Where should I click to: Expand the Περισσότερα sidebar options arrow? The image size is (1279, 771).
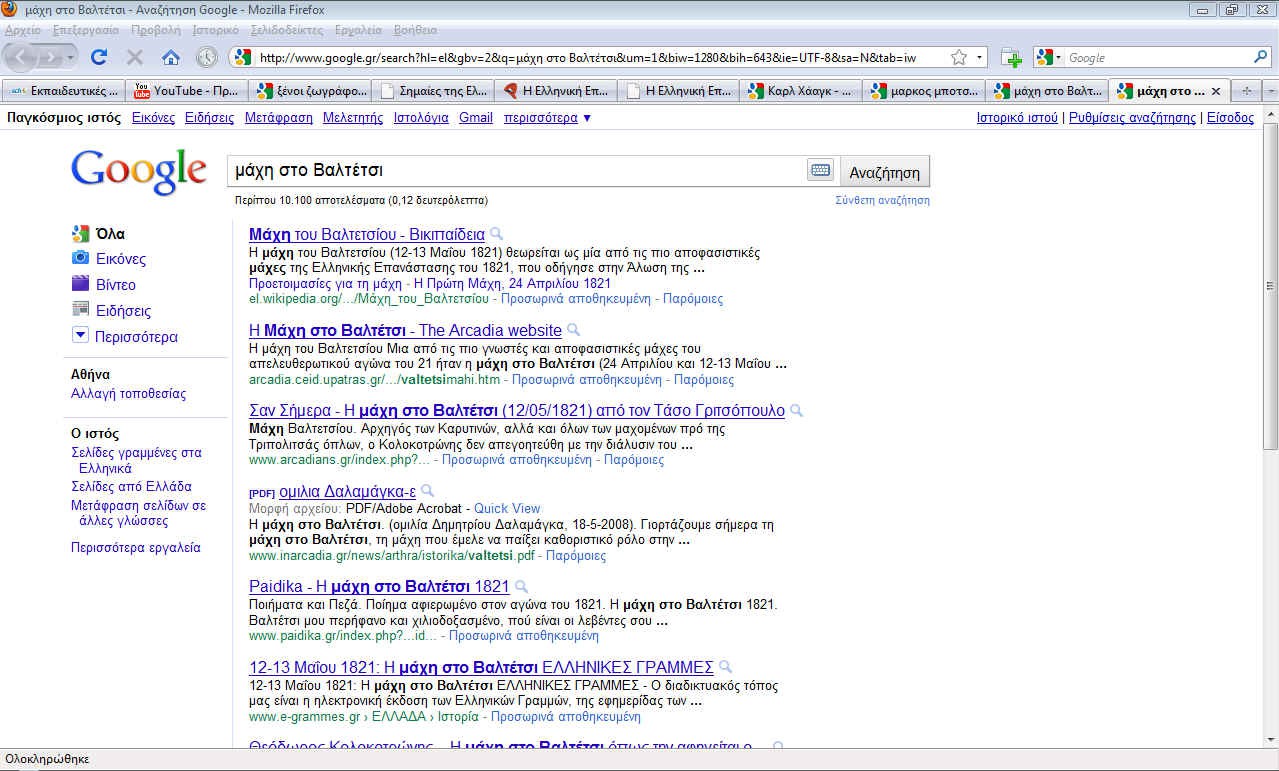click(x=81, y=336)
